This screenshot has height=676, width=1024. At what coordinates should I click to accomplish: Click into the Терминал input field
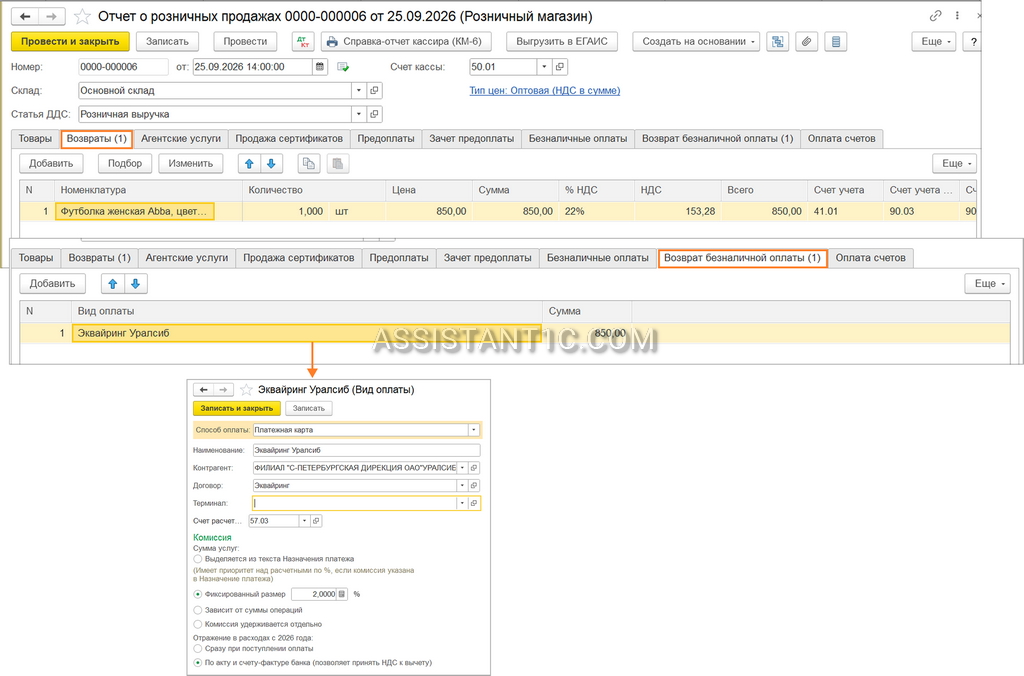point(355,504)
